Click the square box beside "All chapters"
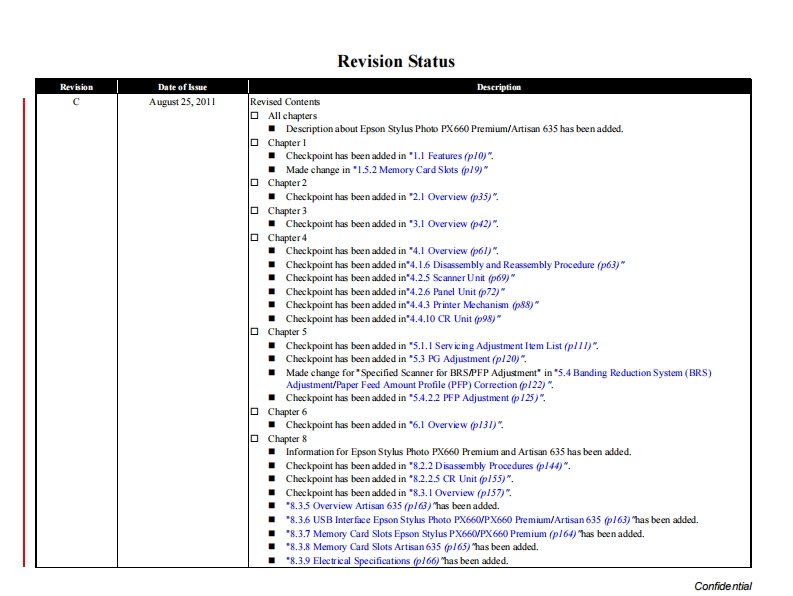Image resolution: width=793 pixels, height=596 pixels. [x=254, y=116]
